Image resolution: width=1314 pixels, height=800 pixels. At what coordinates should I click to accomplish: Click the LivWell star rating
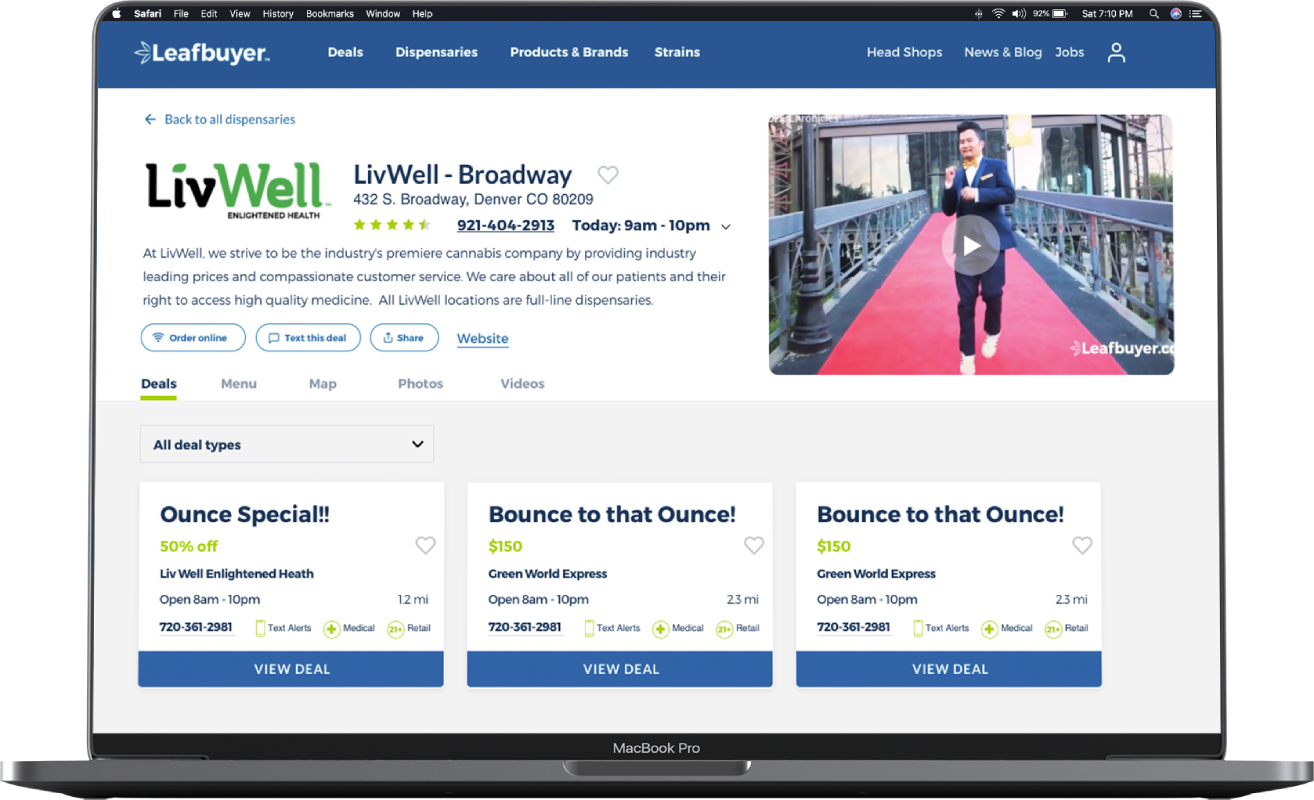tap(392, 225)
